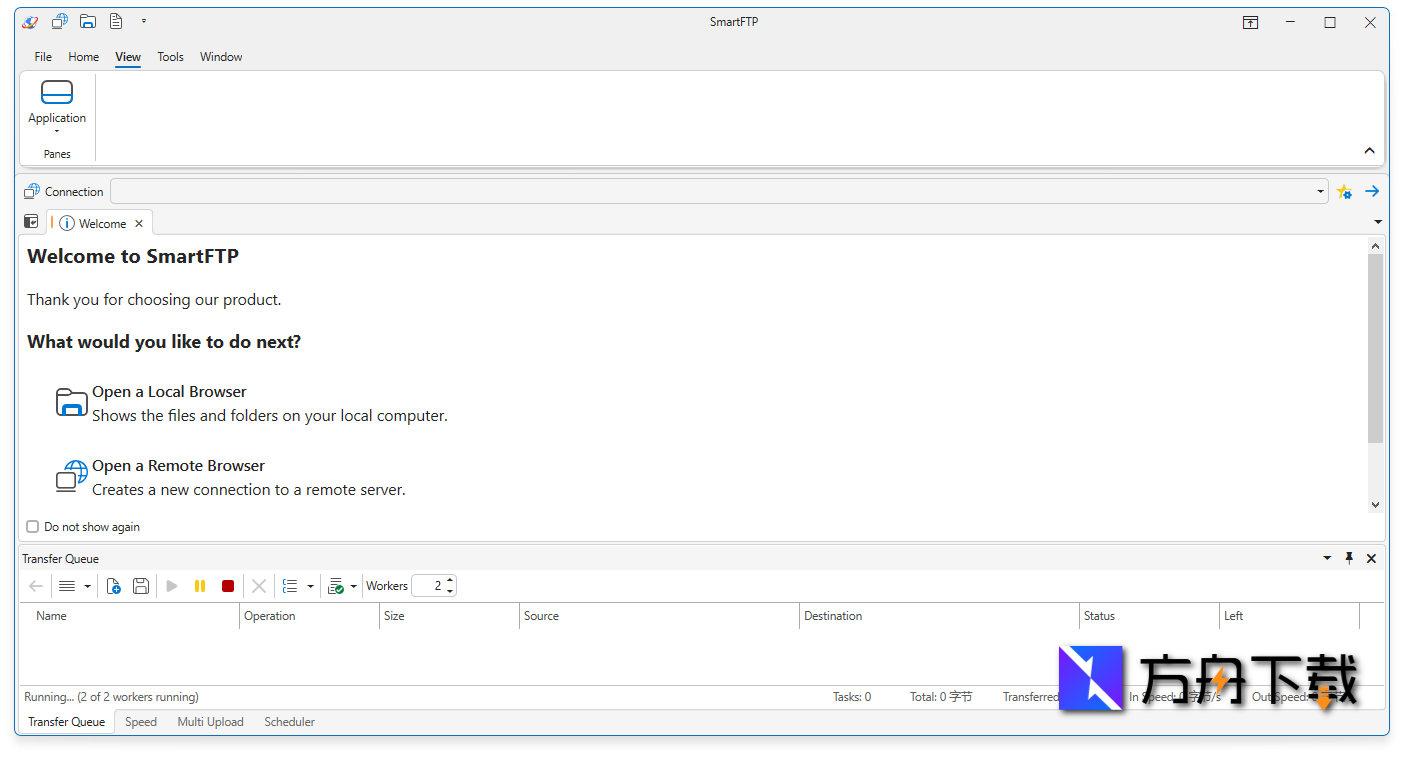Close the Welcome tab

139,224
